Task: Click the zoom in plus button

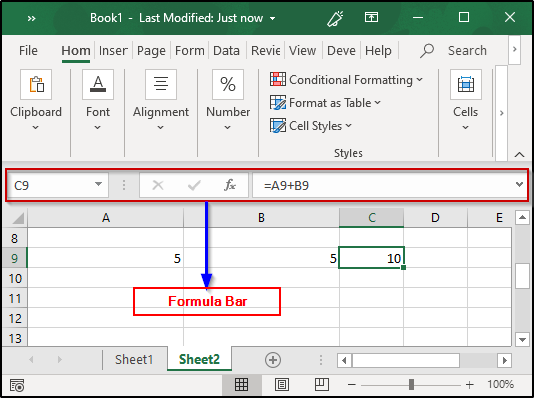Action: coord(470,385)
